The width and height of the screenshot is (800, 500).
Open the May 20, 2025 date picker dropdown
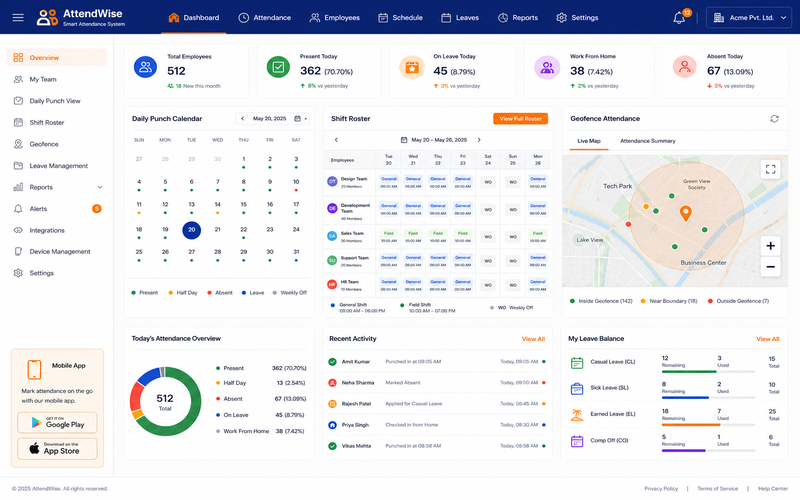click(299, 118)
